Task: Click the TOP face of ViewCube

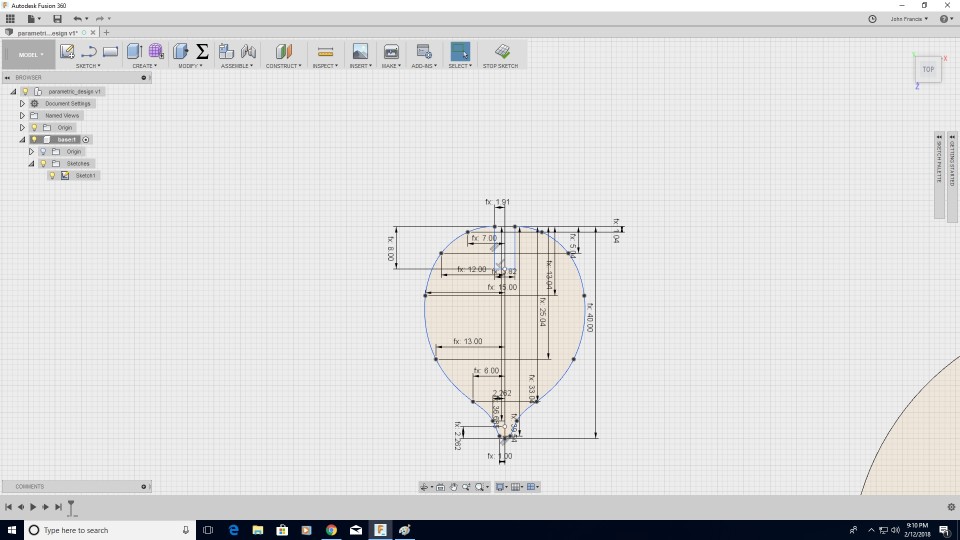Action: pos(928,69)
